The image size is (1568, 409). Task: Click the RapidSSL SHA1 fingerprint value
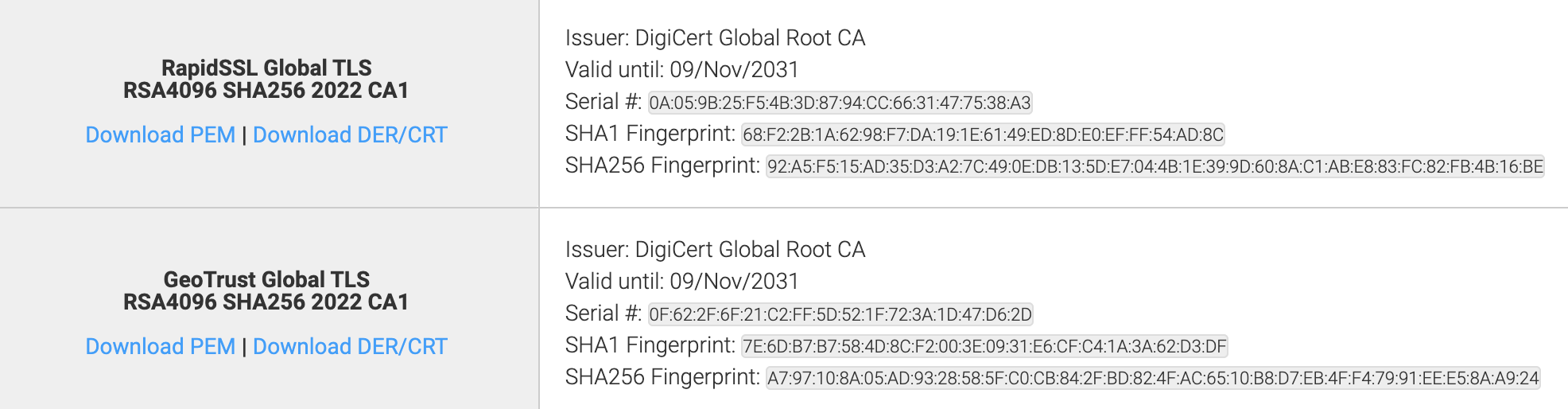[x=983, y=134]
